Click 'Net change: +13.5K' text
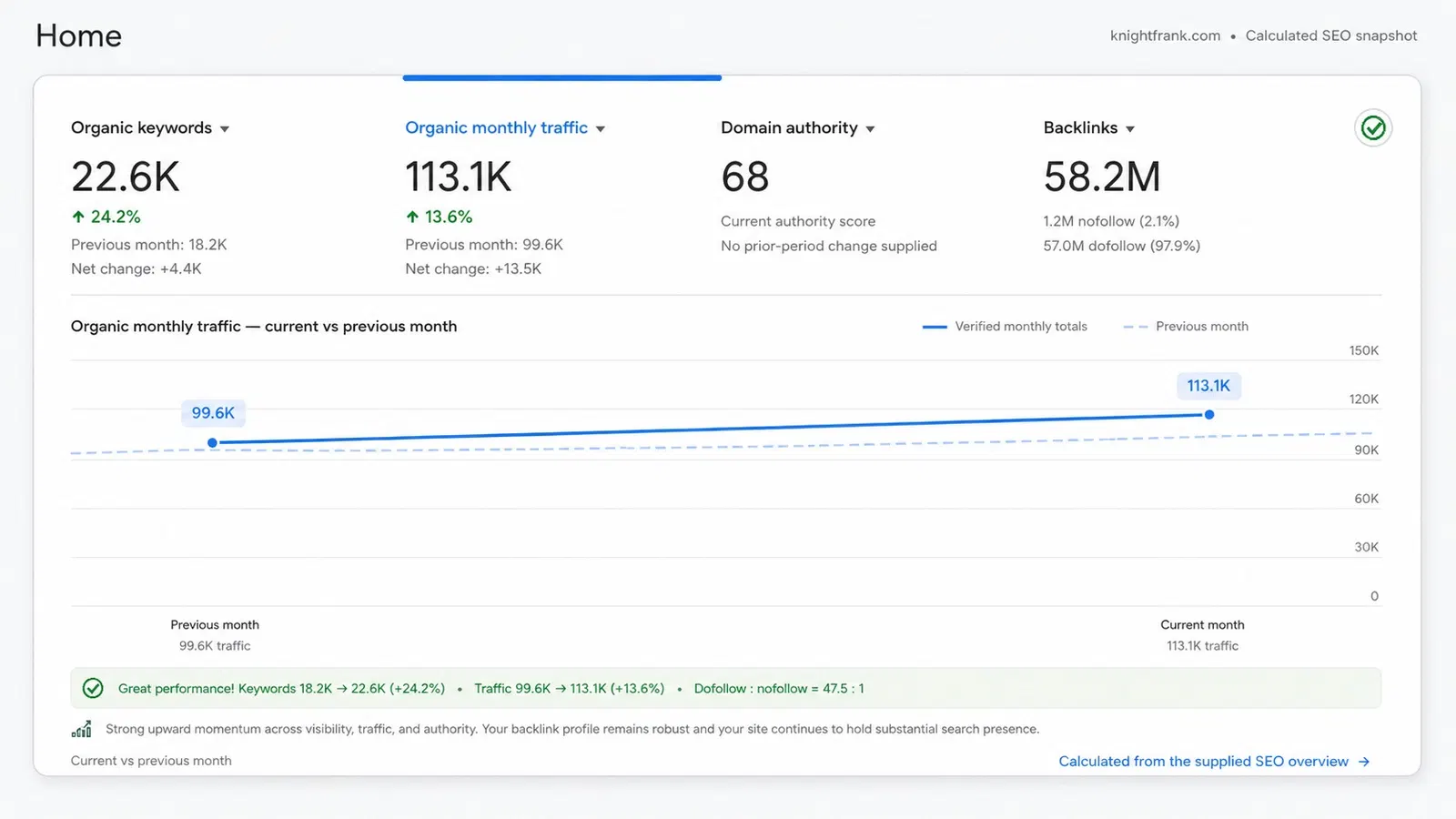 (473, 268)
